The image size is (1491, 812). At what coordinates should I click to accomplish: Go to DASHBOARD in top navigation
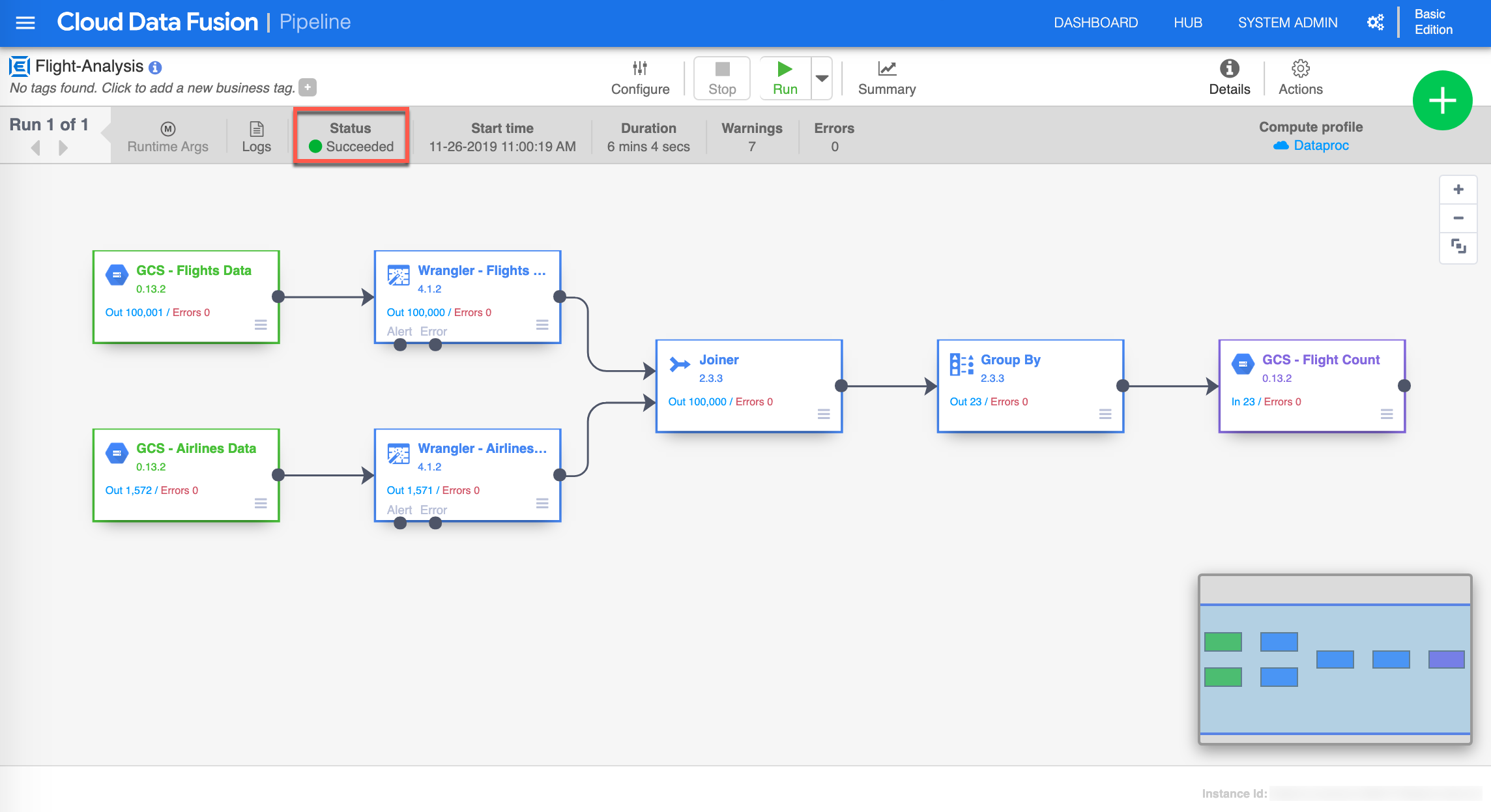[1095, 23]
